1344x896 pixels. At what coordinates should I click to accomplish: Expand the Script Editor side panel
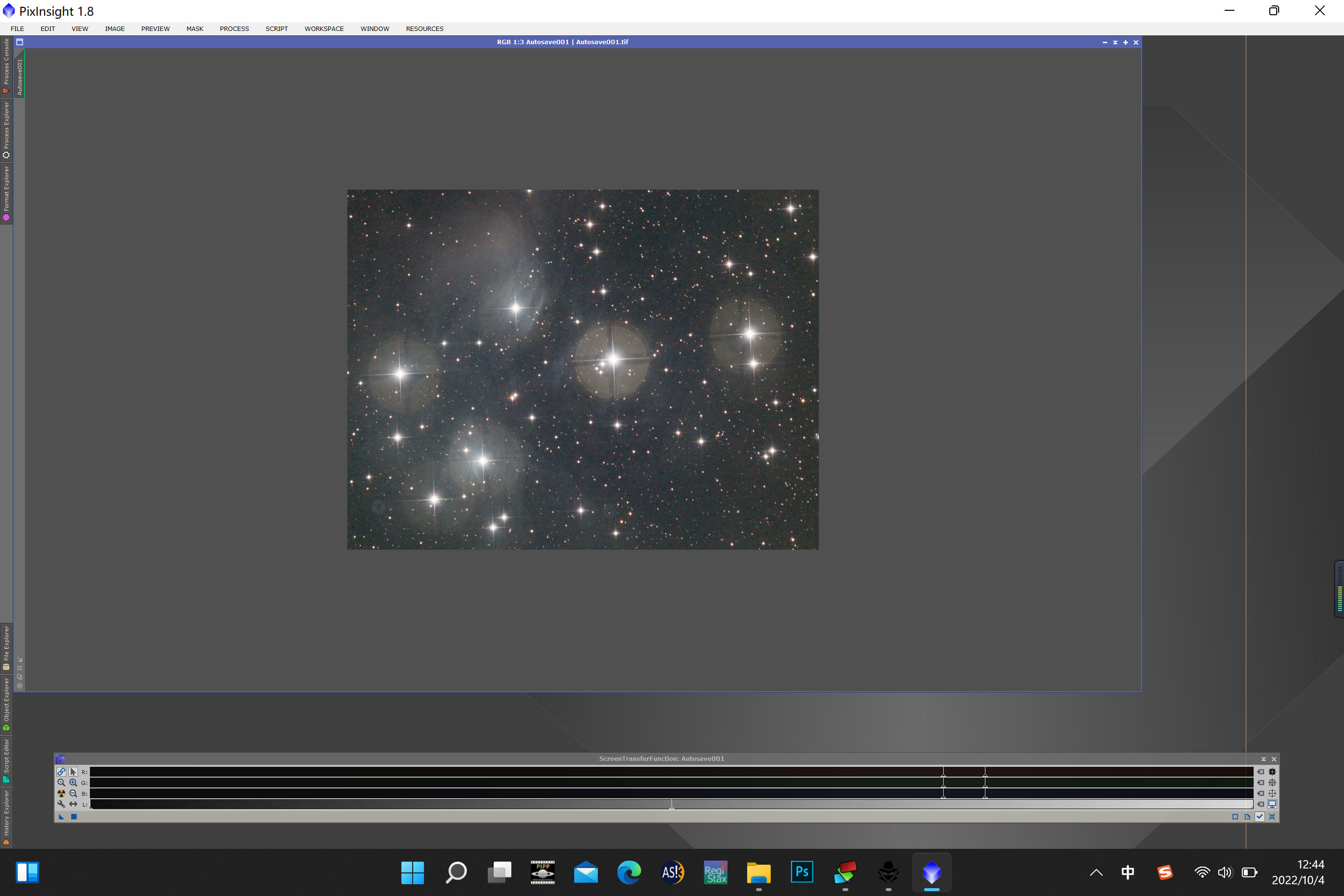[6, 760]
